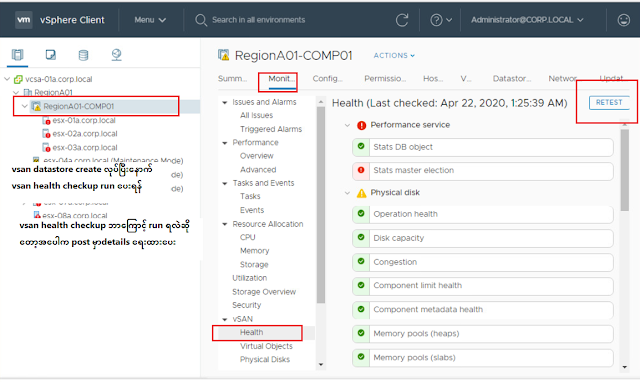640x382 pixels.
Task: Click the esx-02a.corp.local host icon
Action: click(46, 134)
